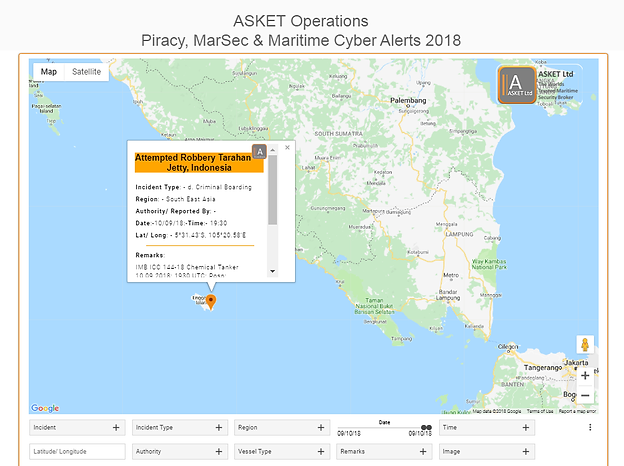Click Report a map error link
624x466 pixels.
[577, 411]
